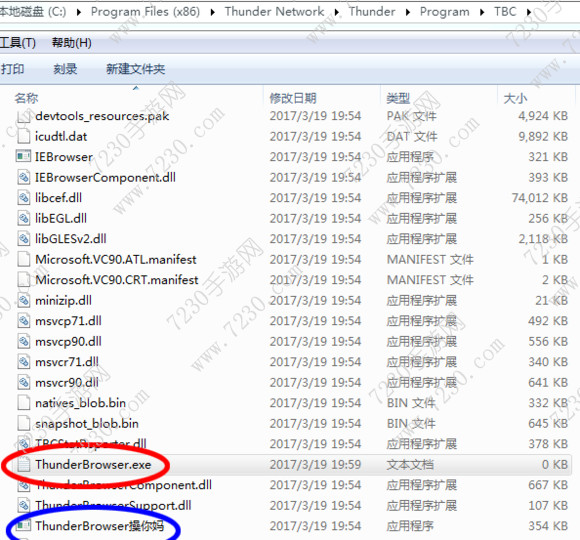Click the ThunderBrowser操你妈 application icon
Viewport: 580px width, 540px height.
[23, 526]
